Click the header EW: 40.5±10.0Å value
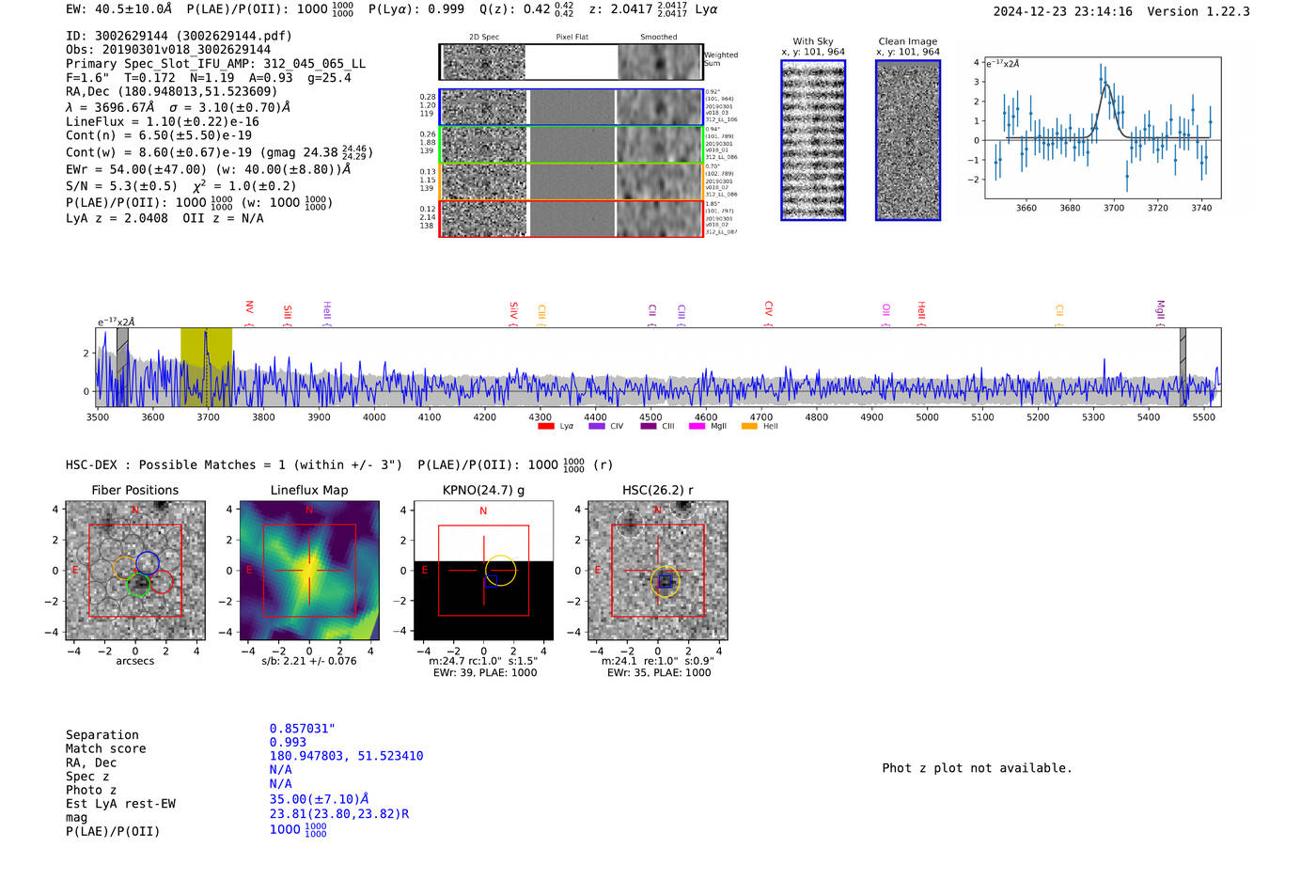 tap(119, 9)
